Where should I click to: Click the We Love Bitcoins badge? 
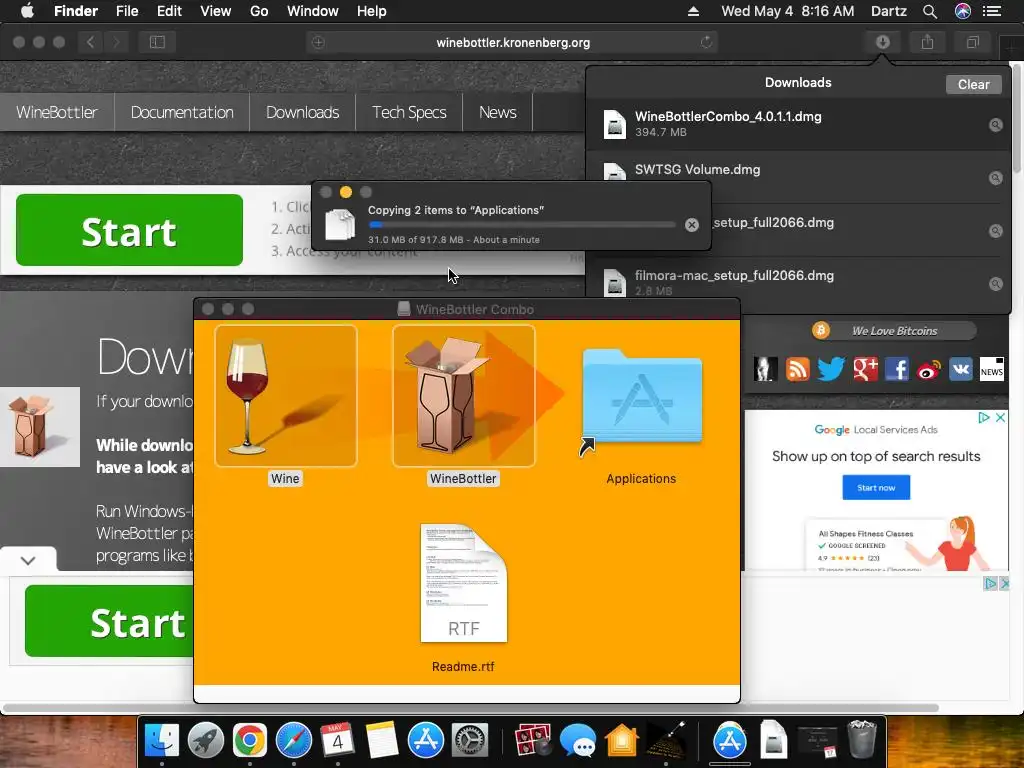point(893,331)
